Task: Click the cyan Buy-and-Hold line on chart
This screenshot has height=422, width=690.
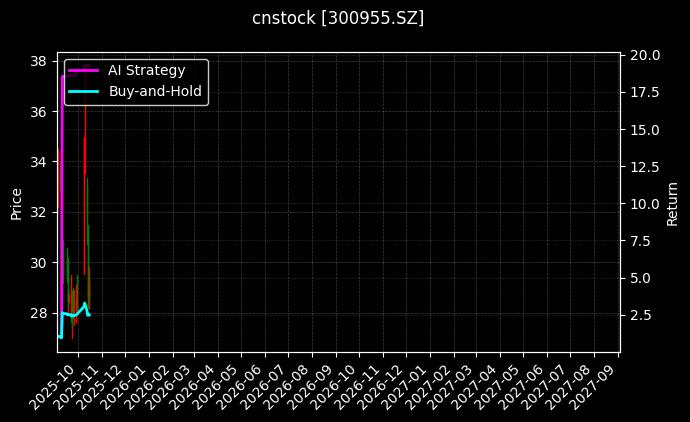Action: click(x=72, y=314)
